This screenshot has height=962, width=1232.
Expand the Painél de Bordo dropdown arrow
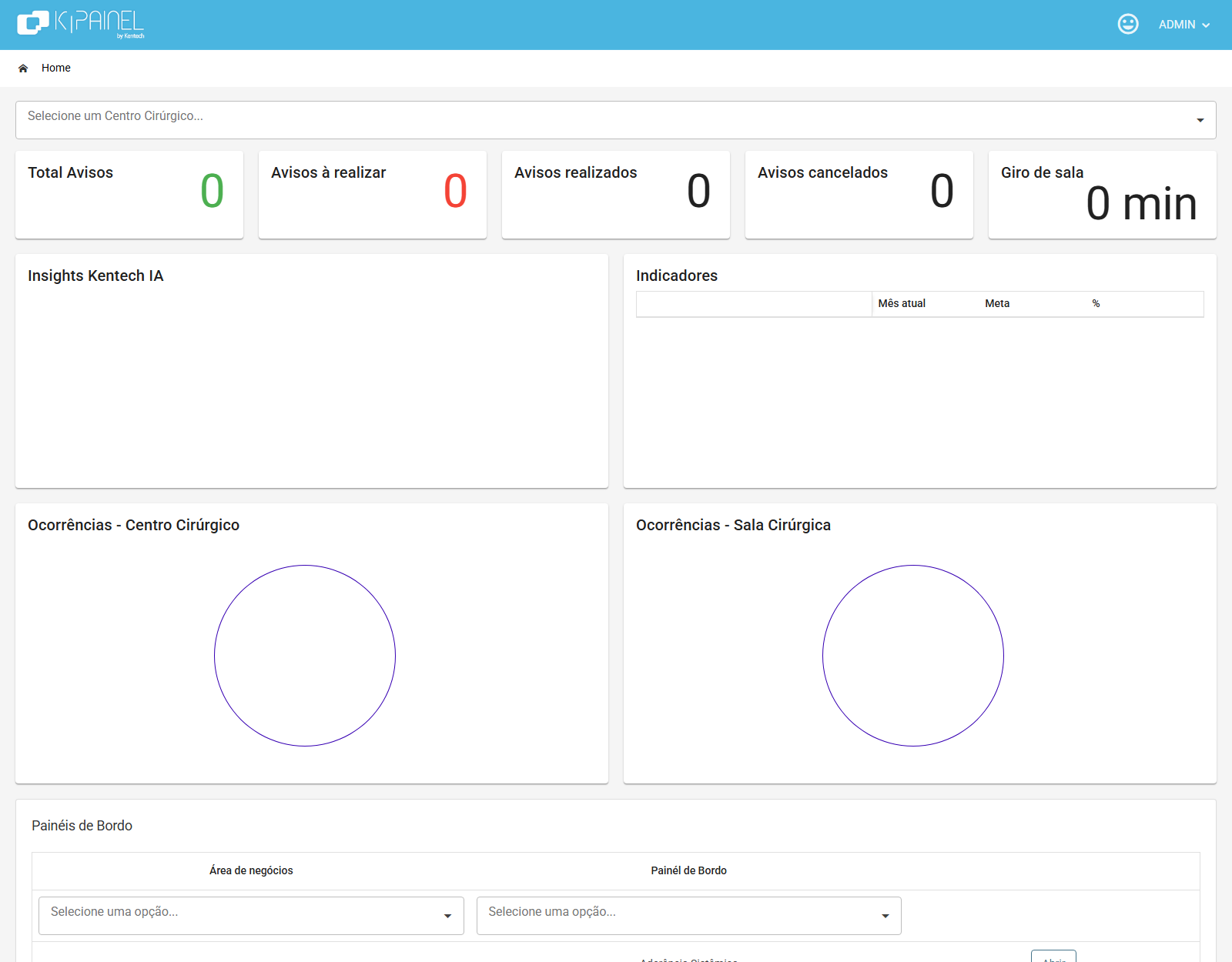pyautogui.click(x=885, y=916)
